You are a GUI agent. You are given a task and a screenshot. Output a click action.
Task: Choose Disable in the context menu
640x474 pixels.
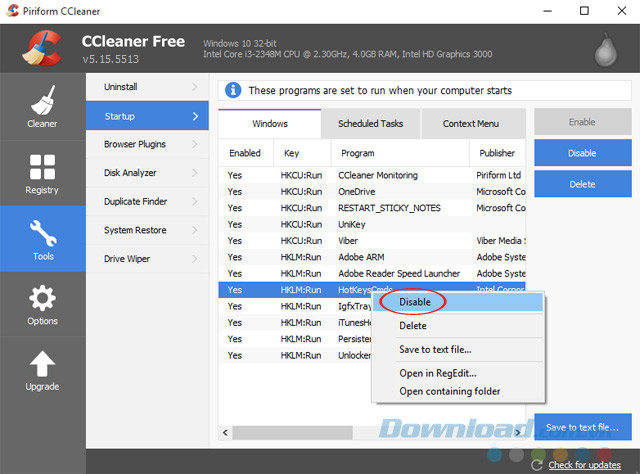(458, 302)
